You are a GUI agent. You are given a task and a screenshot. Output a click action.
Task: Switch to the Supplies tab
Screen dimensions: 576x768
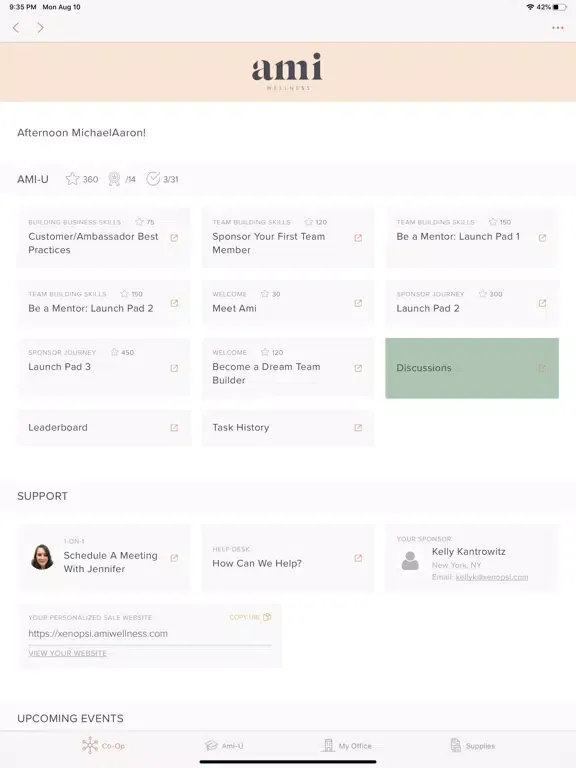click(472, 745)
